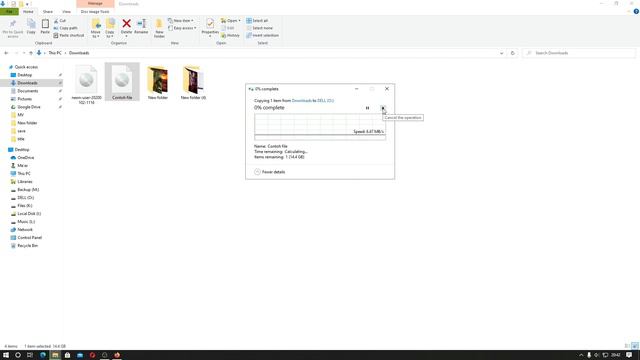Switch to the Home ribbon tab
The width and height of the screenshot is (640, 360).
pos(28,11)
